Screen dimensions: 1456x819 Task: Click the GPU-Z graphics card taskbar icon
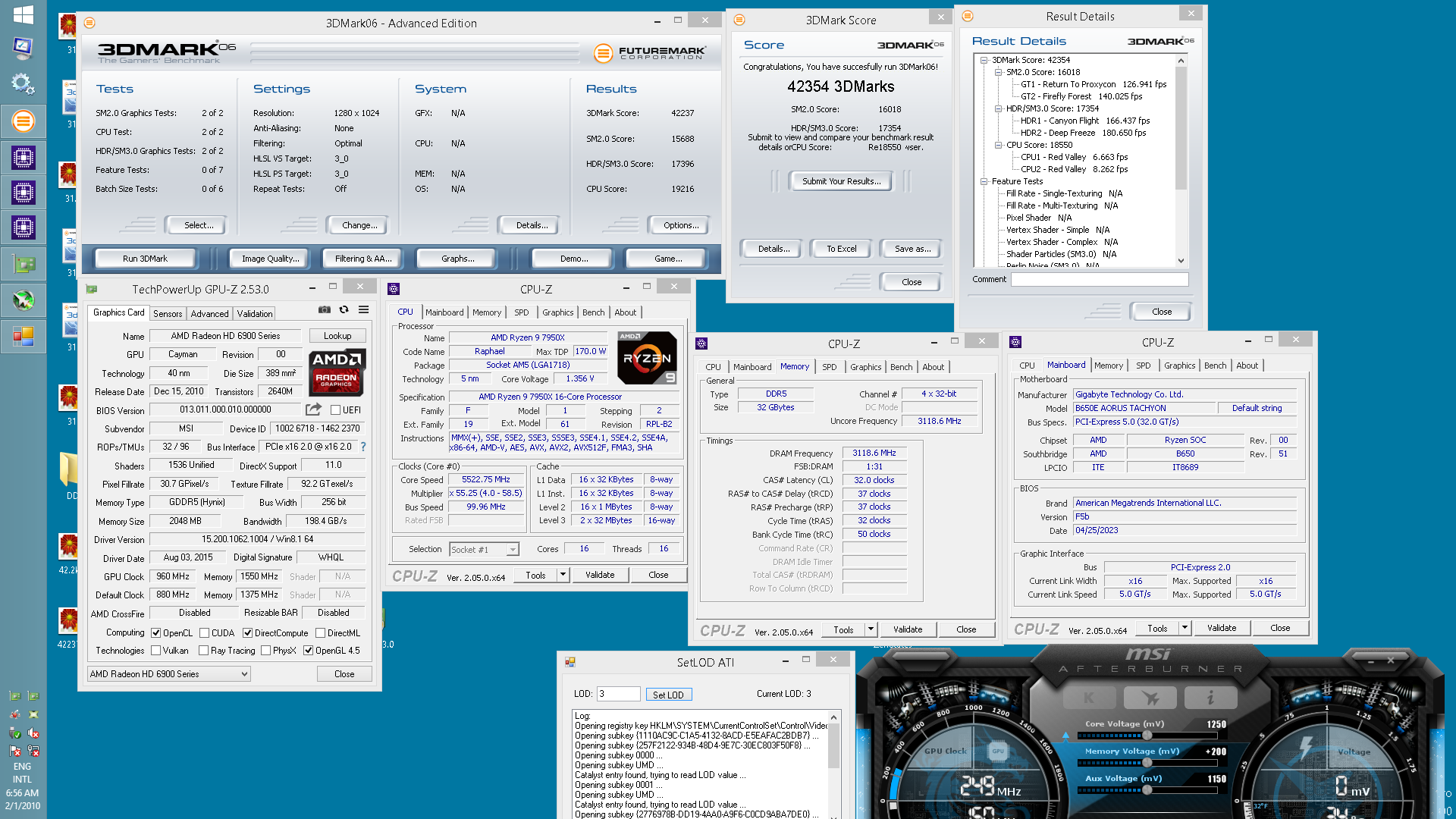point(23,265)
